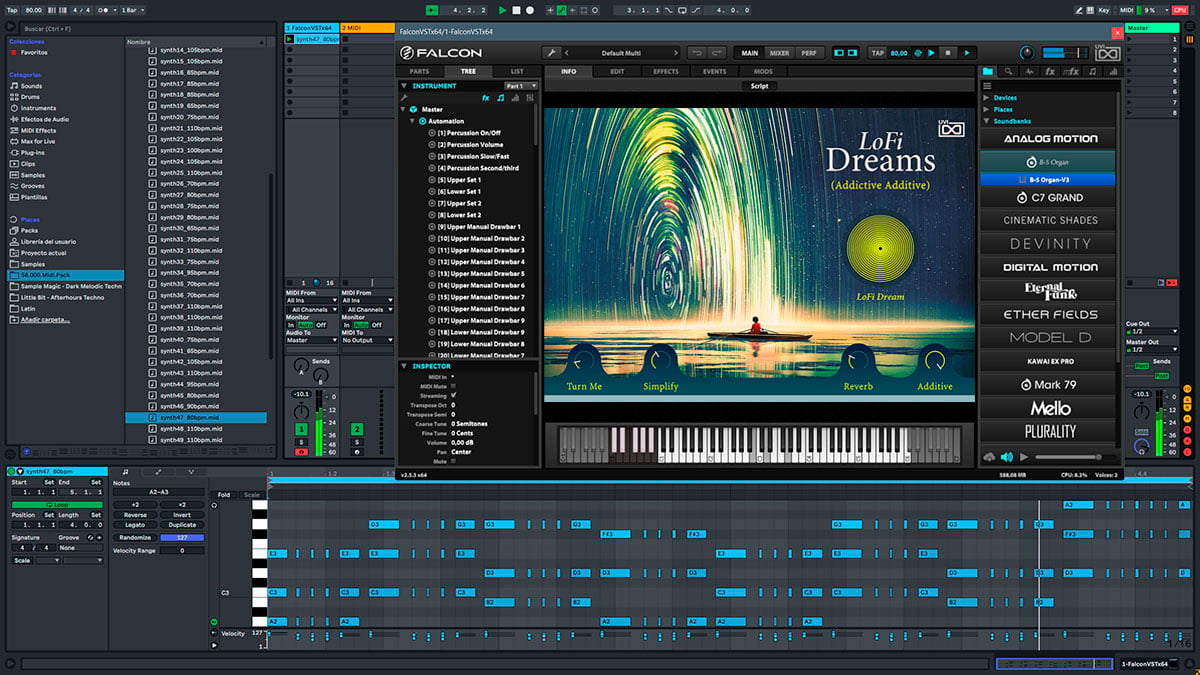
Task: Switch to the PARTS tab
Action: pyautogui.click(x=420, y=72)
